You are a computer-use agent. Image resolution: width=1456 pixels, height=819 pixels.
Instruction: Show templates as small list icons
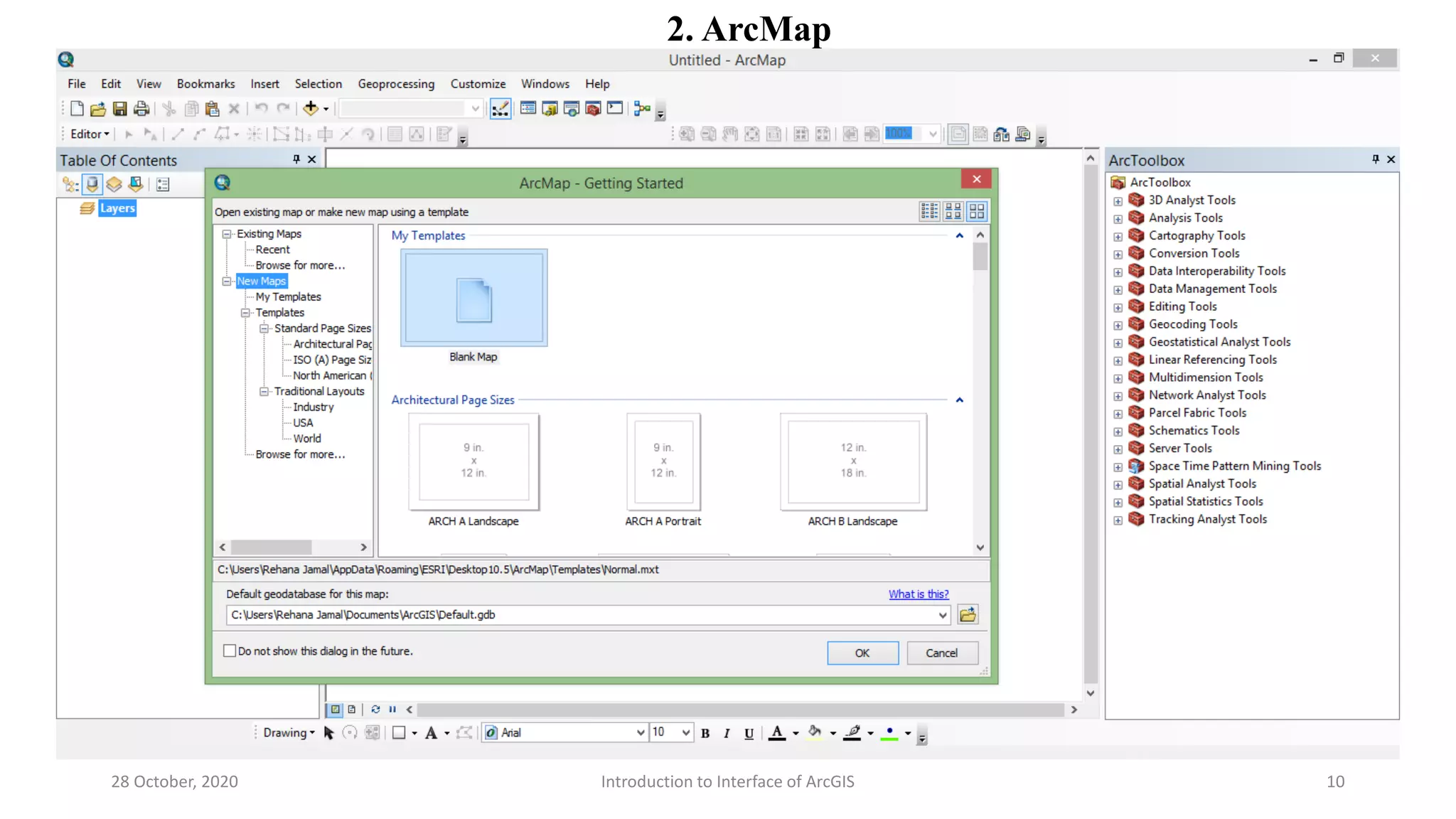click(929, 211)
